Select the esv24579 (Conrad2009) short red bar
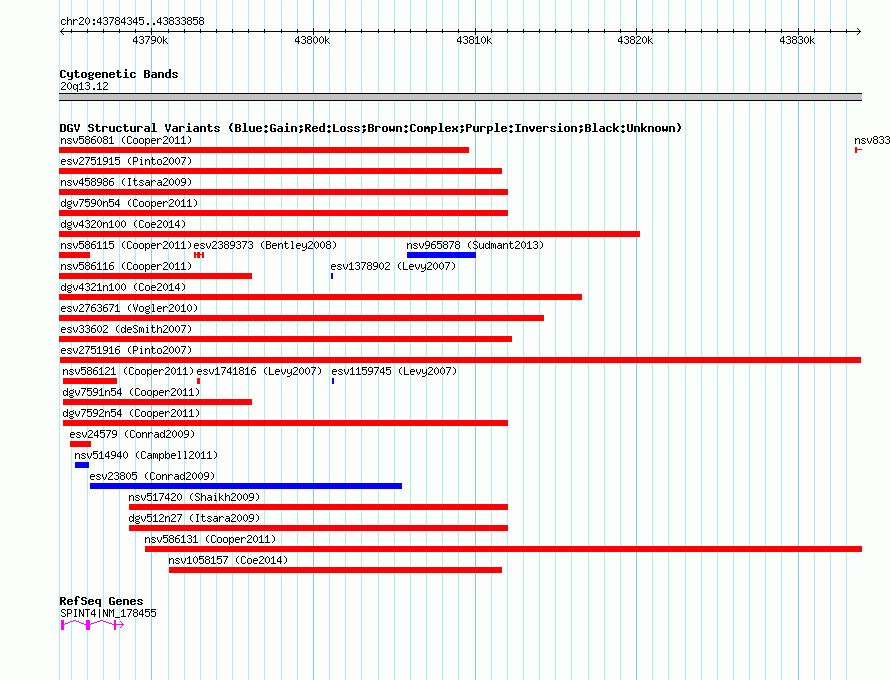Screen dimensions: 890x680 80,444
